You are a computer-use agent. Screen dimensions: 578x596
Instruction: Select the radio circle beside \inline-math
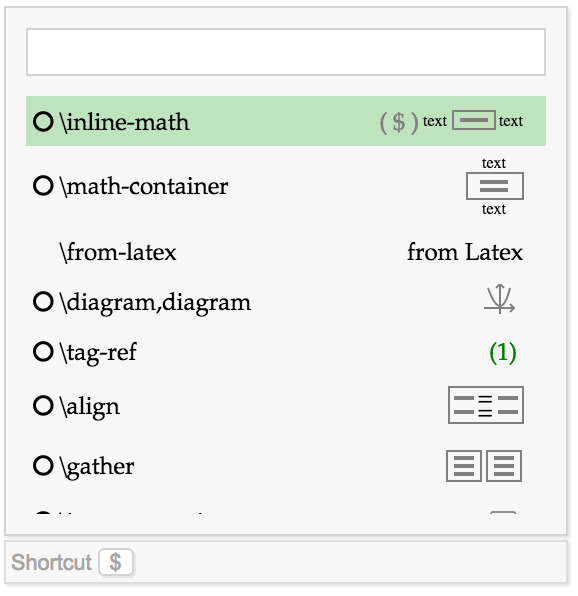[x=43, y=122]
